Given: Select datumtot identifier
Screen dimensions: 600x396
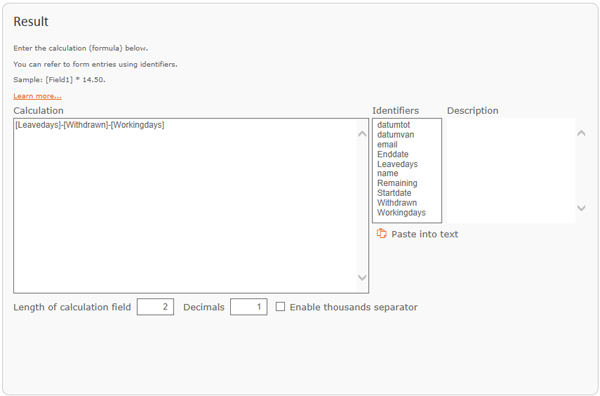Looking at the screenshot, I should point(393,125).
